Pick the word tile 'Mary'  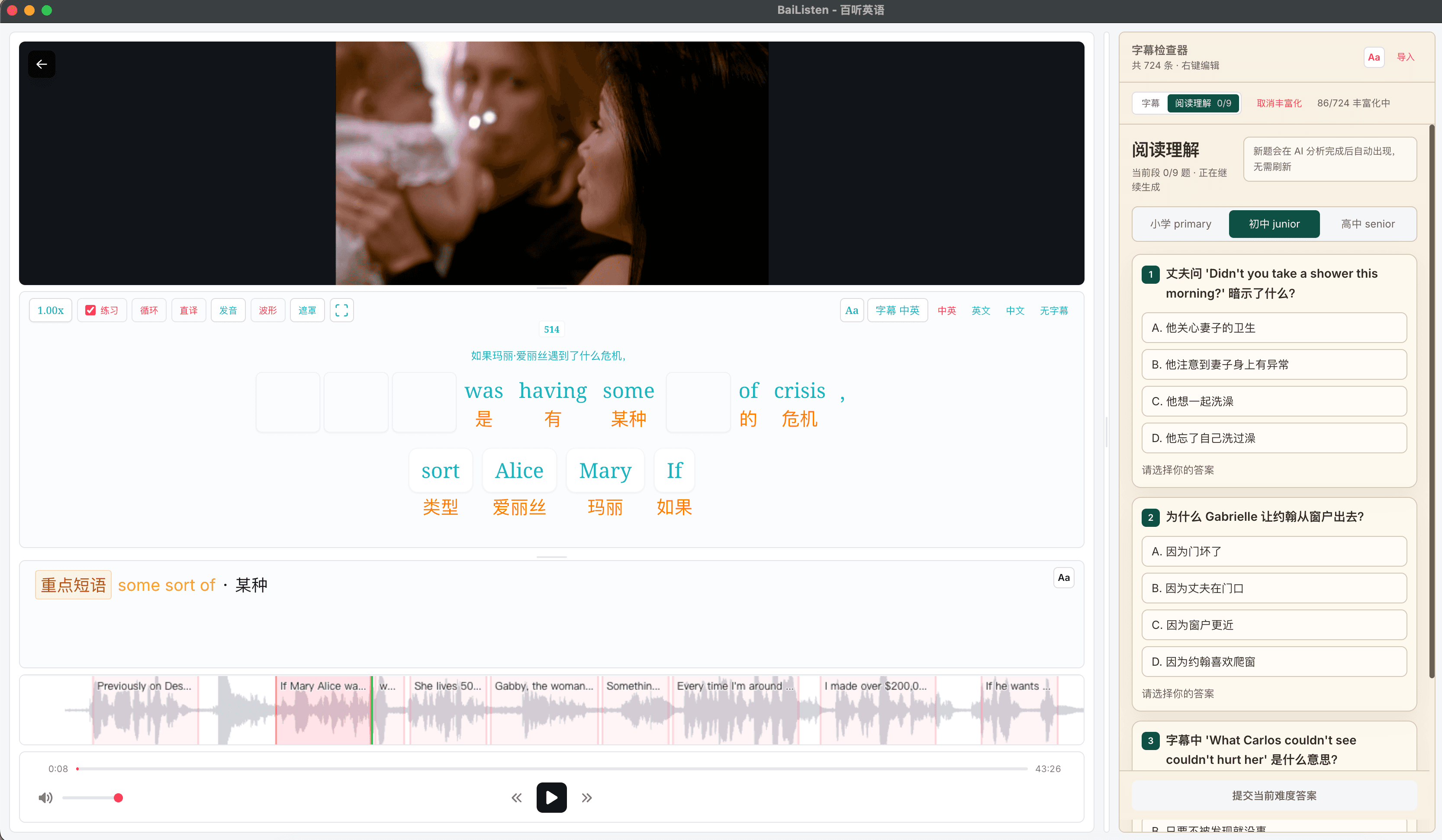pos(605,471)
